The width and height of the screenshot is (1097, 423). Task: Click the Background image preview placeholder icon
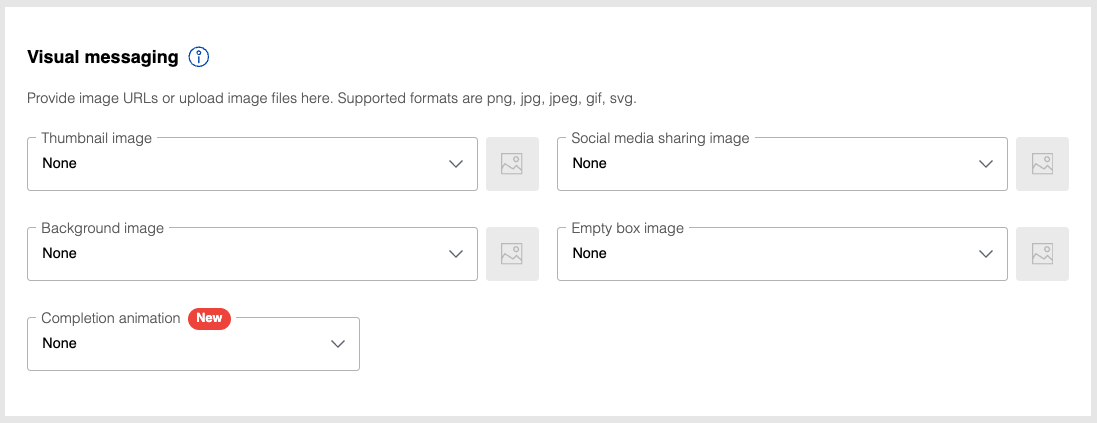(x=512, y=254)
